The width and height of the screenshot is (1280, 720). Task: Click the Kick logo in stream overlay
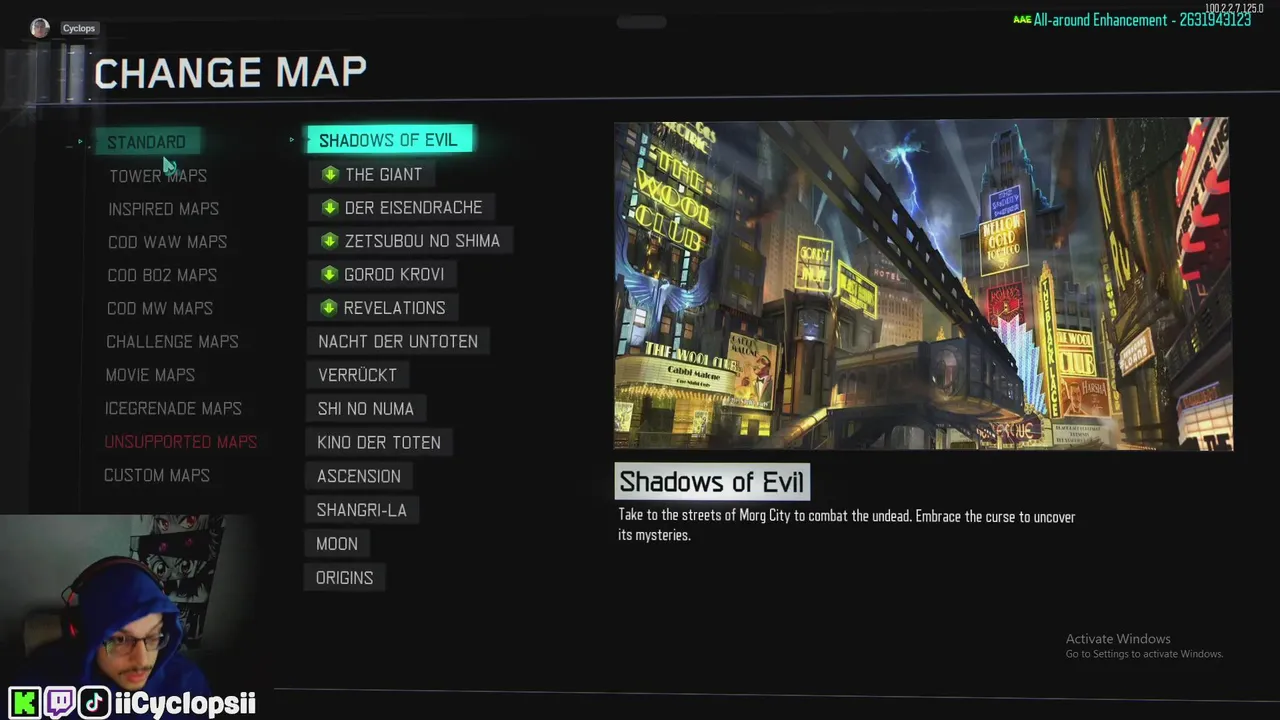23,702
